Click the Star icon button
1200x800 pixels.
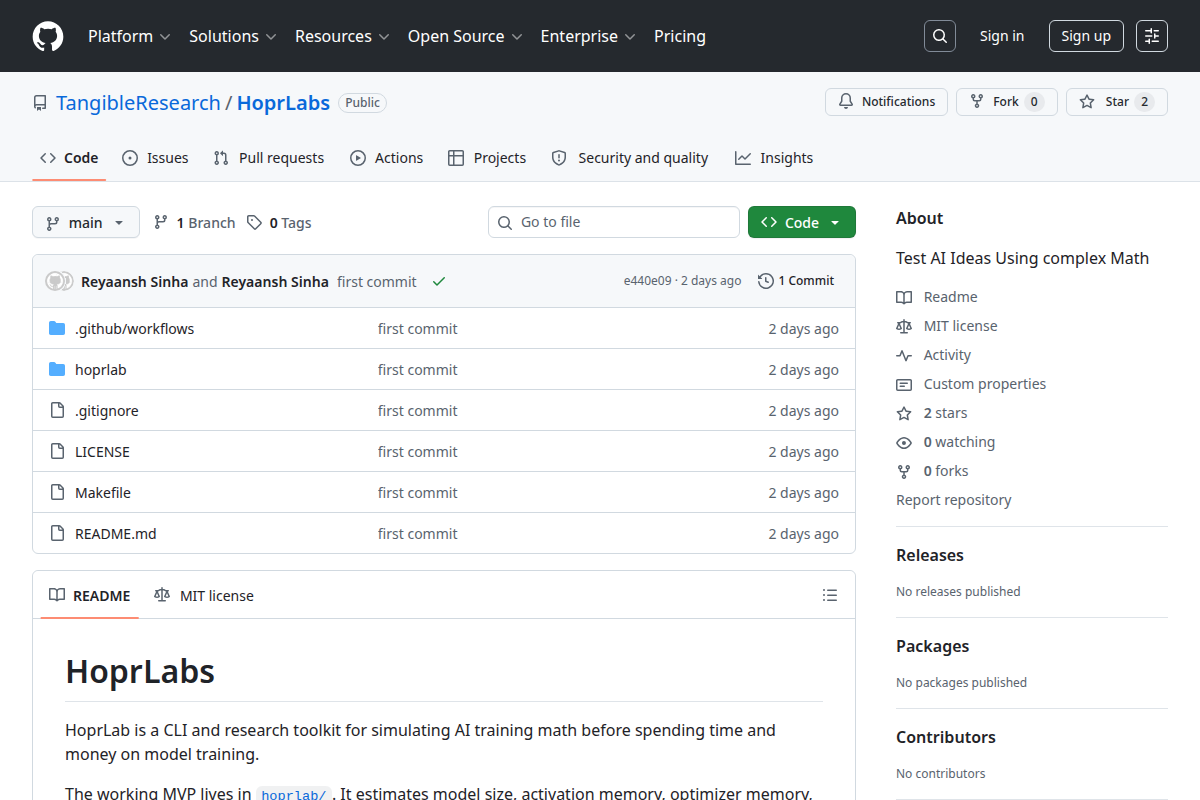tap(1087, 102)
